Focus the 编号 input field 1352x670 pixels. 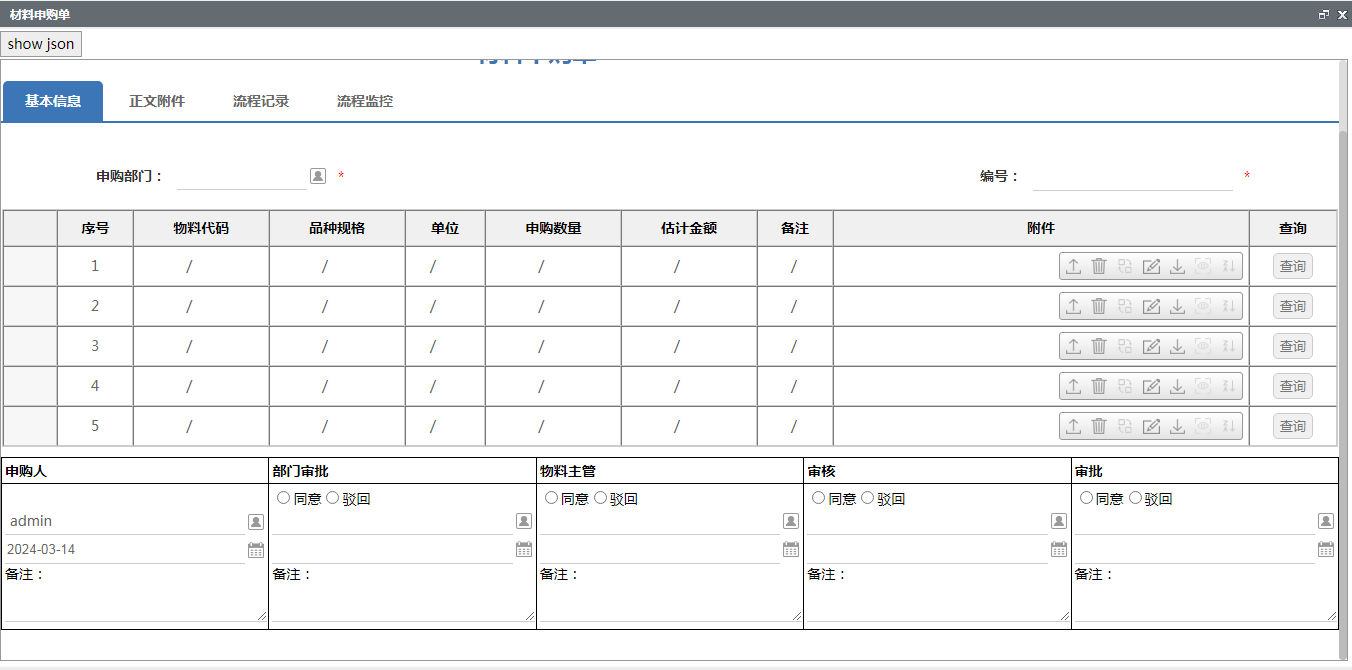[1132, 177]
